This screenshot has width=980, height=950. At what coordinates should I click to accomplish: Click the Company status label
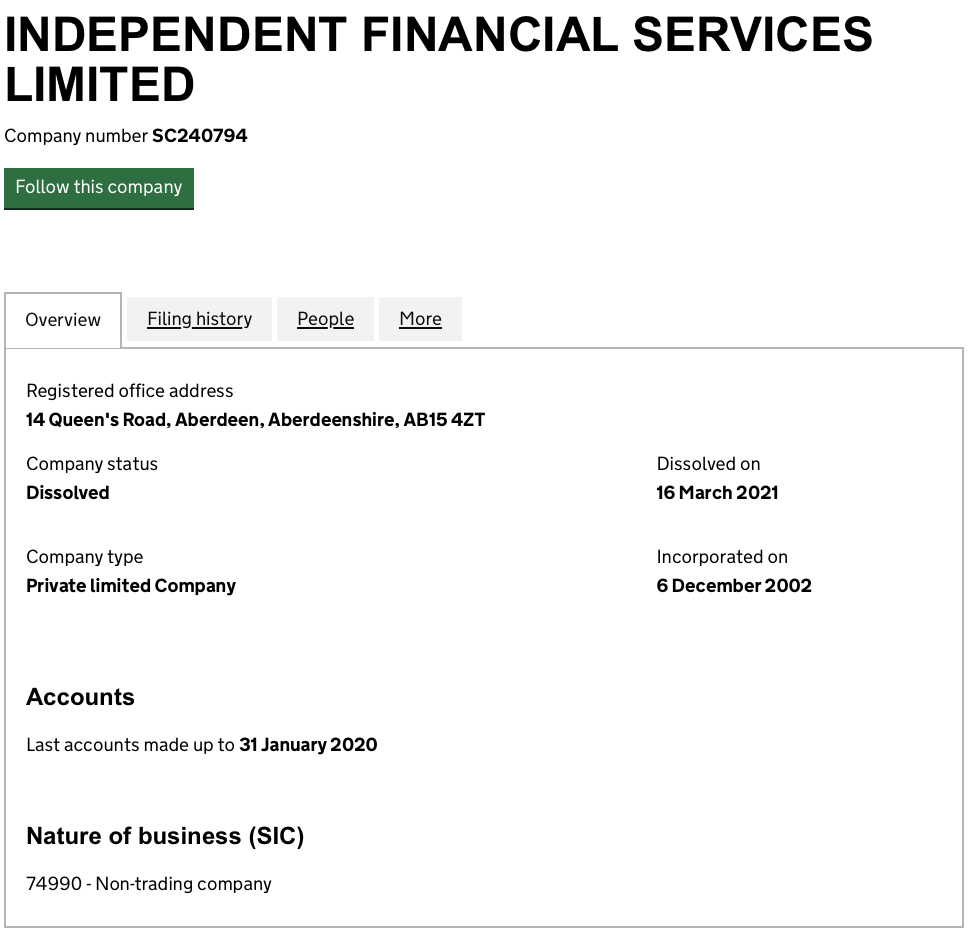[92, 464]
